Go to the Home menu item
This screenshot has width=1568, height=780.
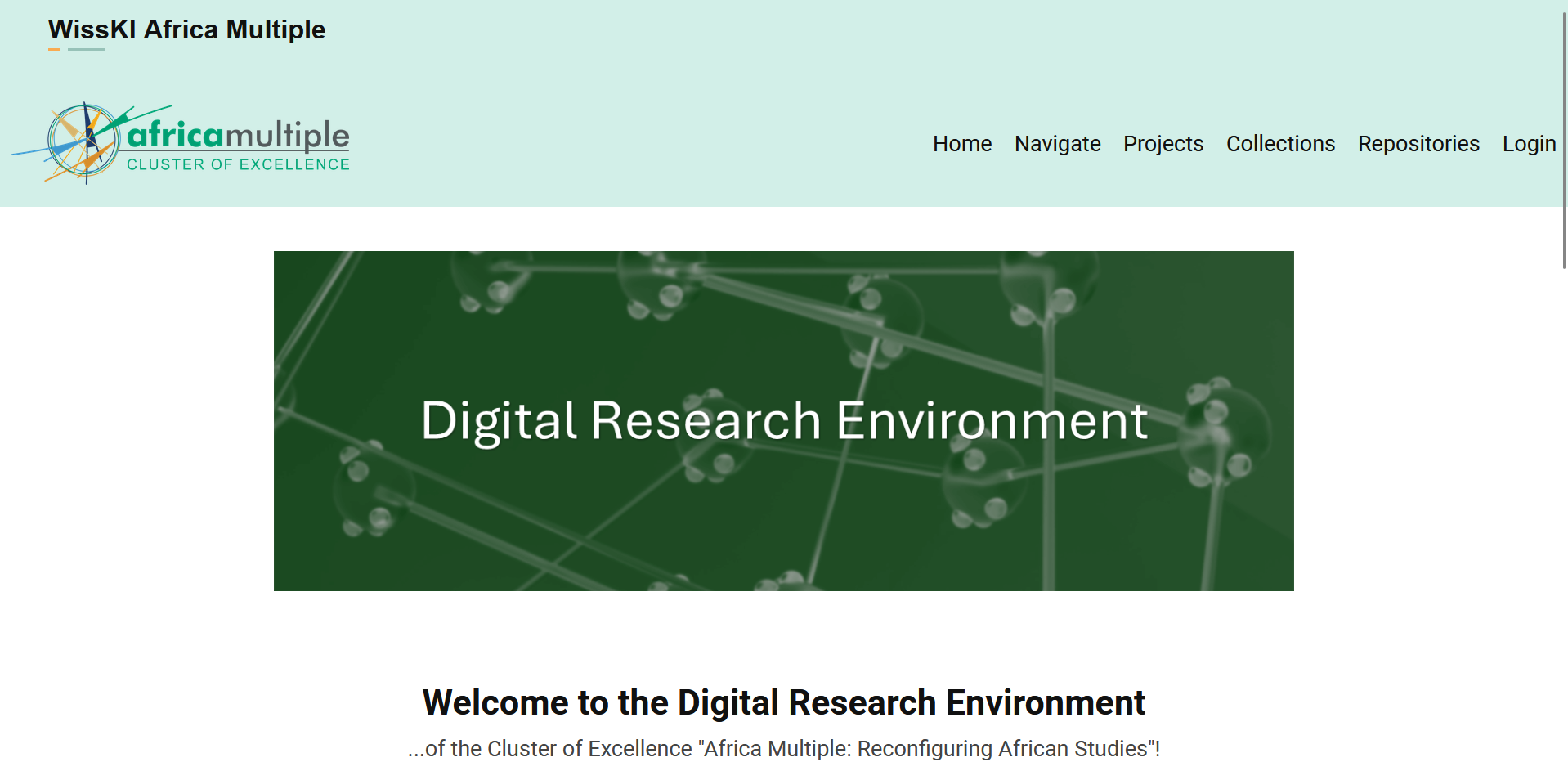pyautogui.click(x=962, y=144)
